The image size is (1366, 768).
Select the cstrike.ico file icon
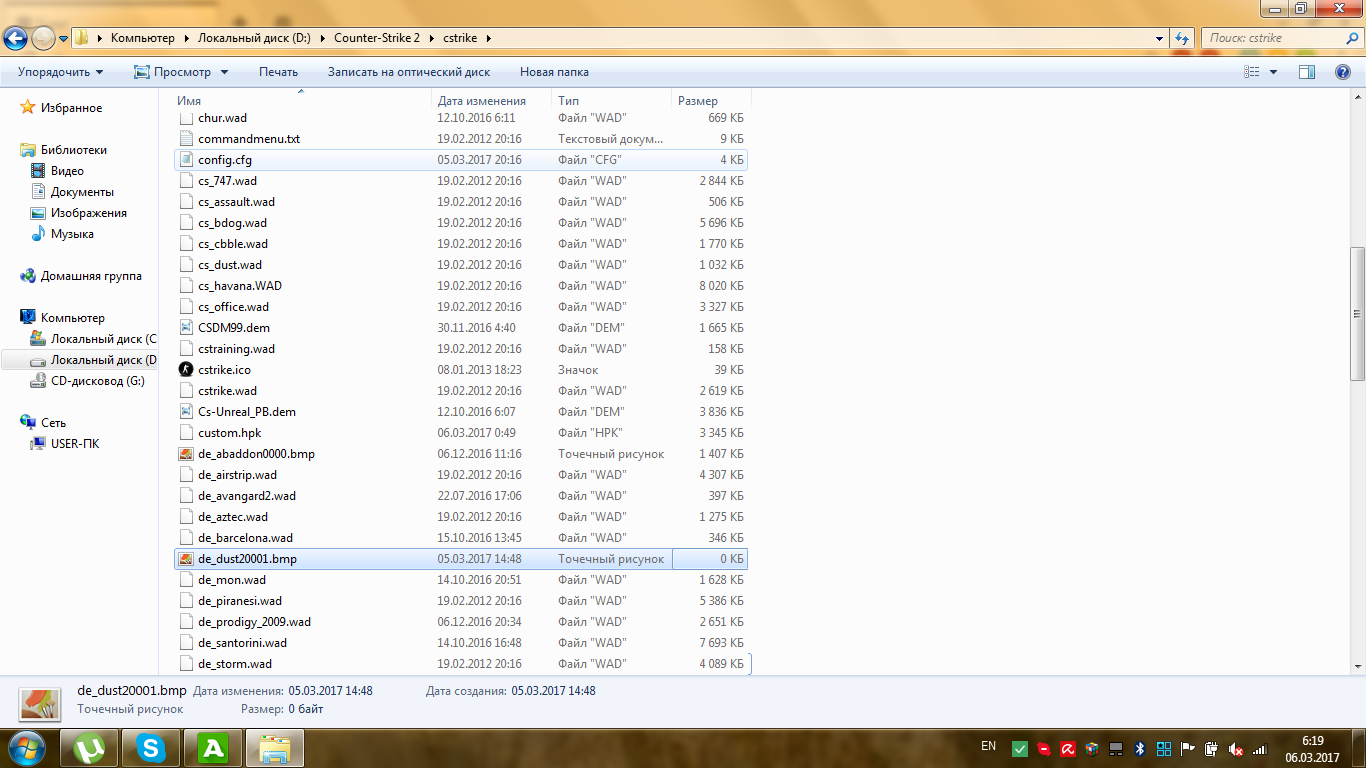coord(185,370)
